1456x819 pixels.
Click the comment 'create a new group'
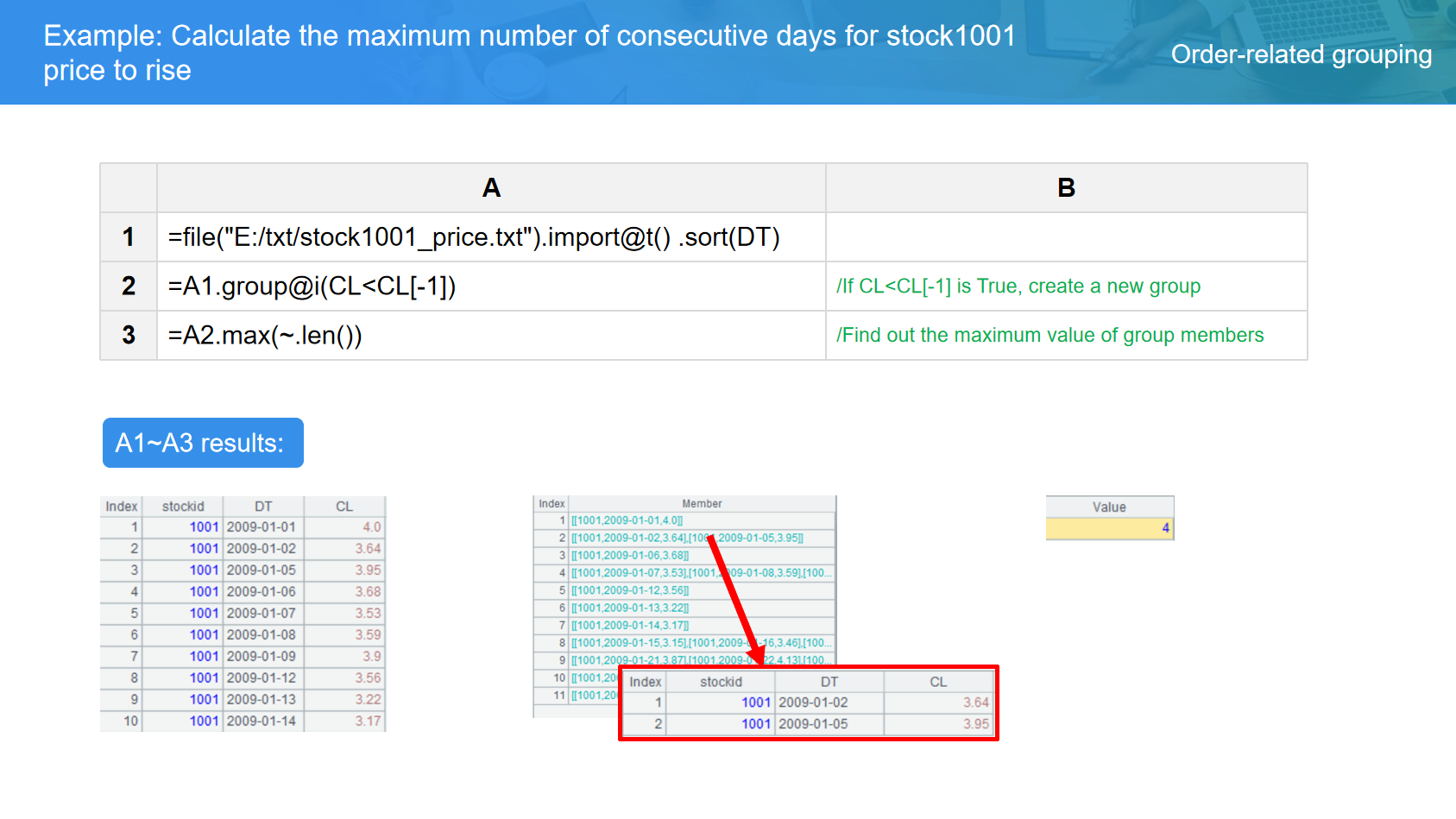(1018, 287)
